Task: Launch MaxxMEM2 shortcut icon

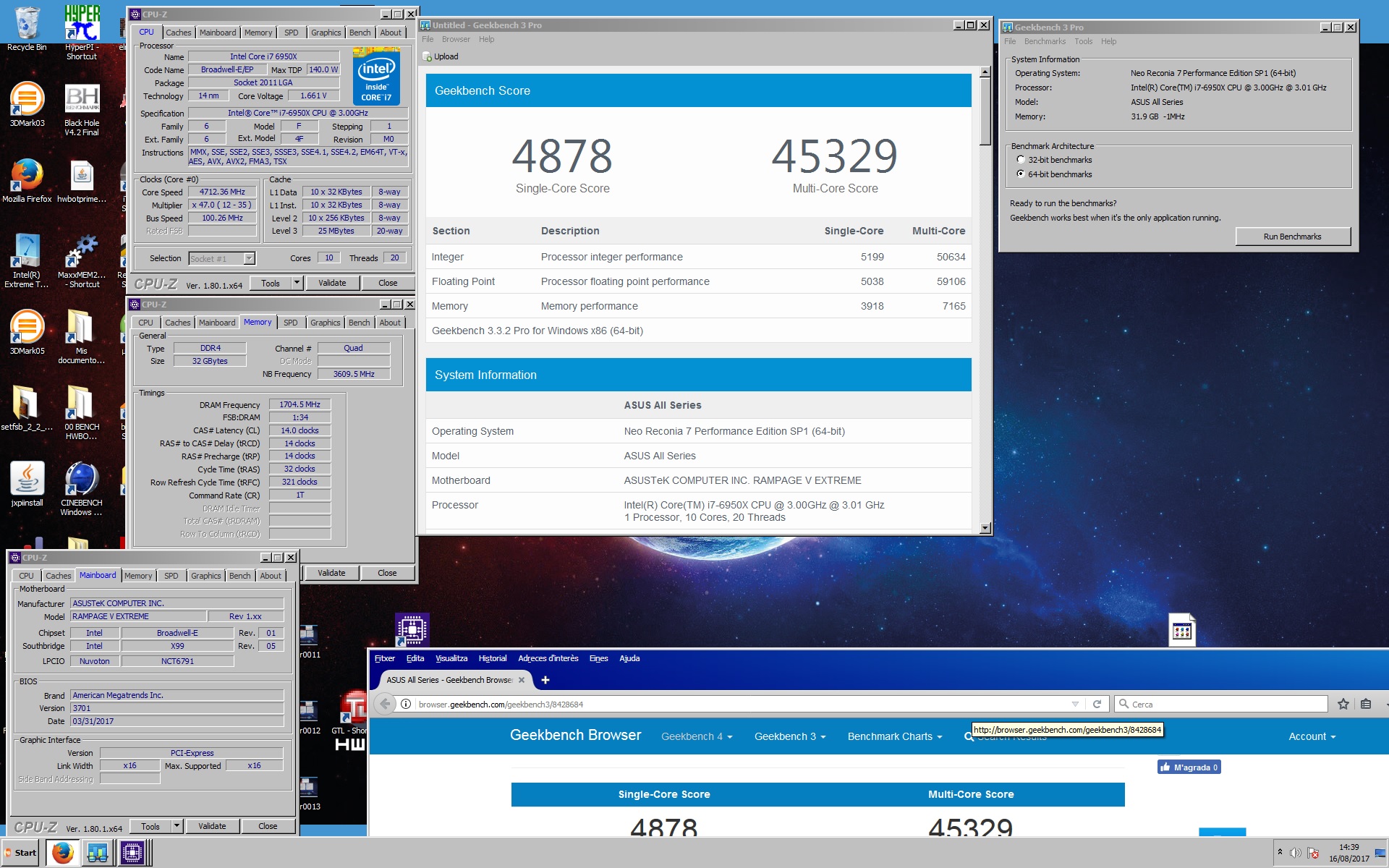Action: tap(82, 261)
